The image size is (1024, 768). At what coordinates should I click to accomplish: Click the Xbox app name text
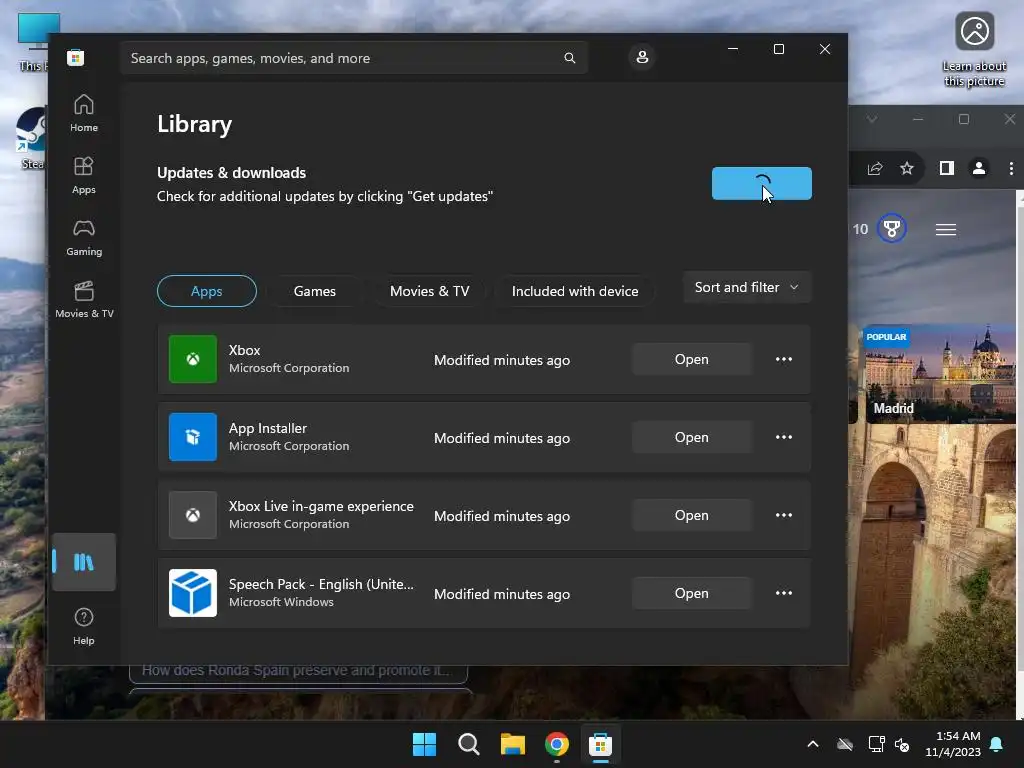tap(244, 350)
